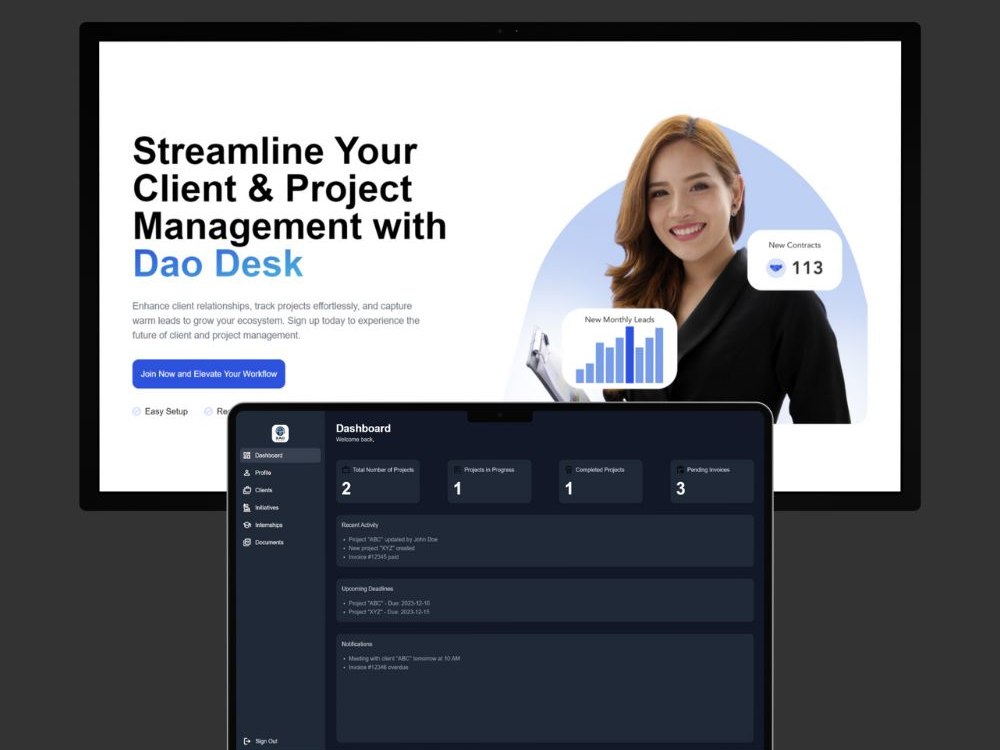This screenshot has height=750, width=1000.
Task: Click 'Meeting with client "ABC" tomorrow' notification
Action: pos(404,658)
